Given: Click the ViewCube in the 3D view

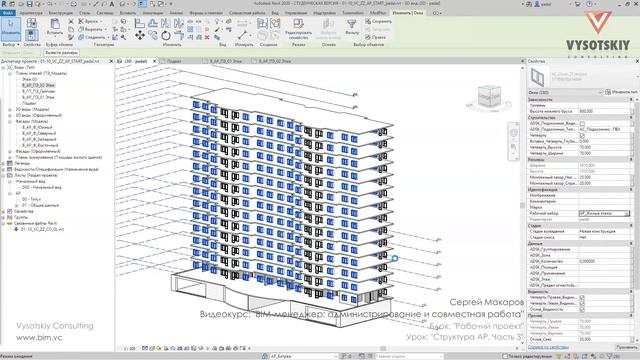Looking at the screenshot, I should coord(489,96).
